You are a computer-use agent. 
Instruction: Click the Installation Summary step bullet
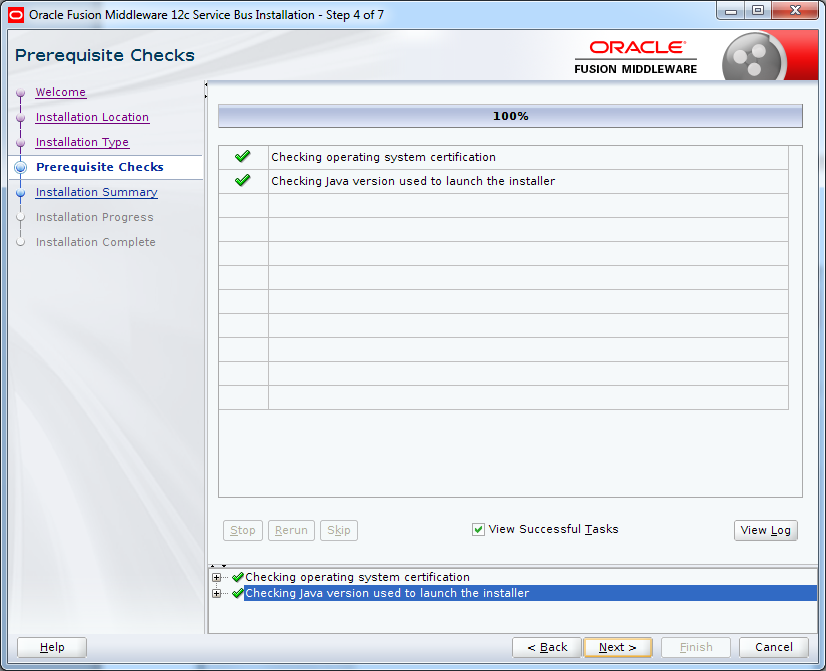(21, 193)
